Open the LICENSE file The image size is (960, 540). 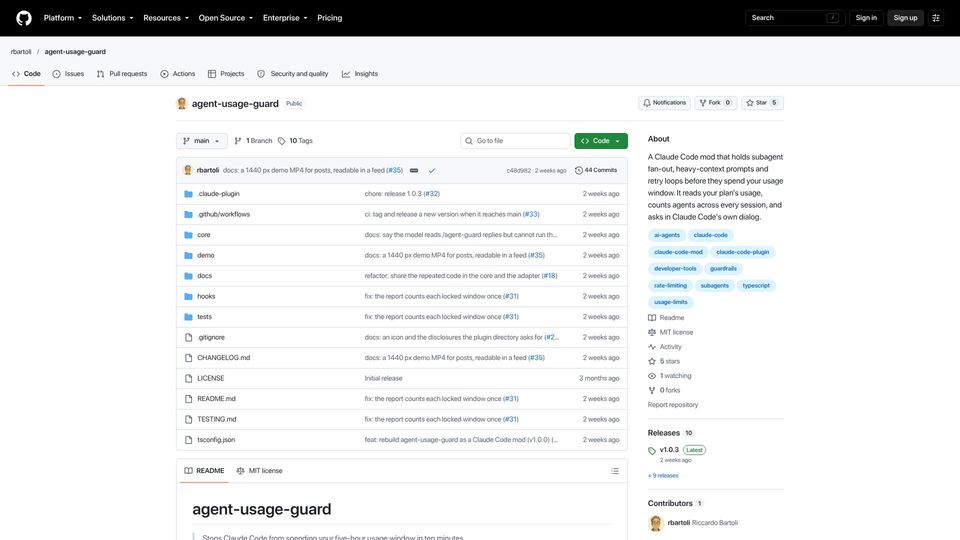coord(211,378)
